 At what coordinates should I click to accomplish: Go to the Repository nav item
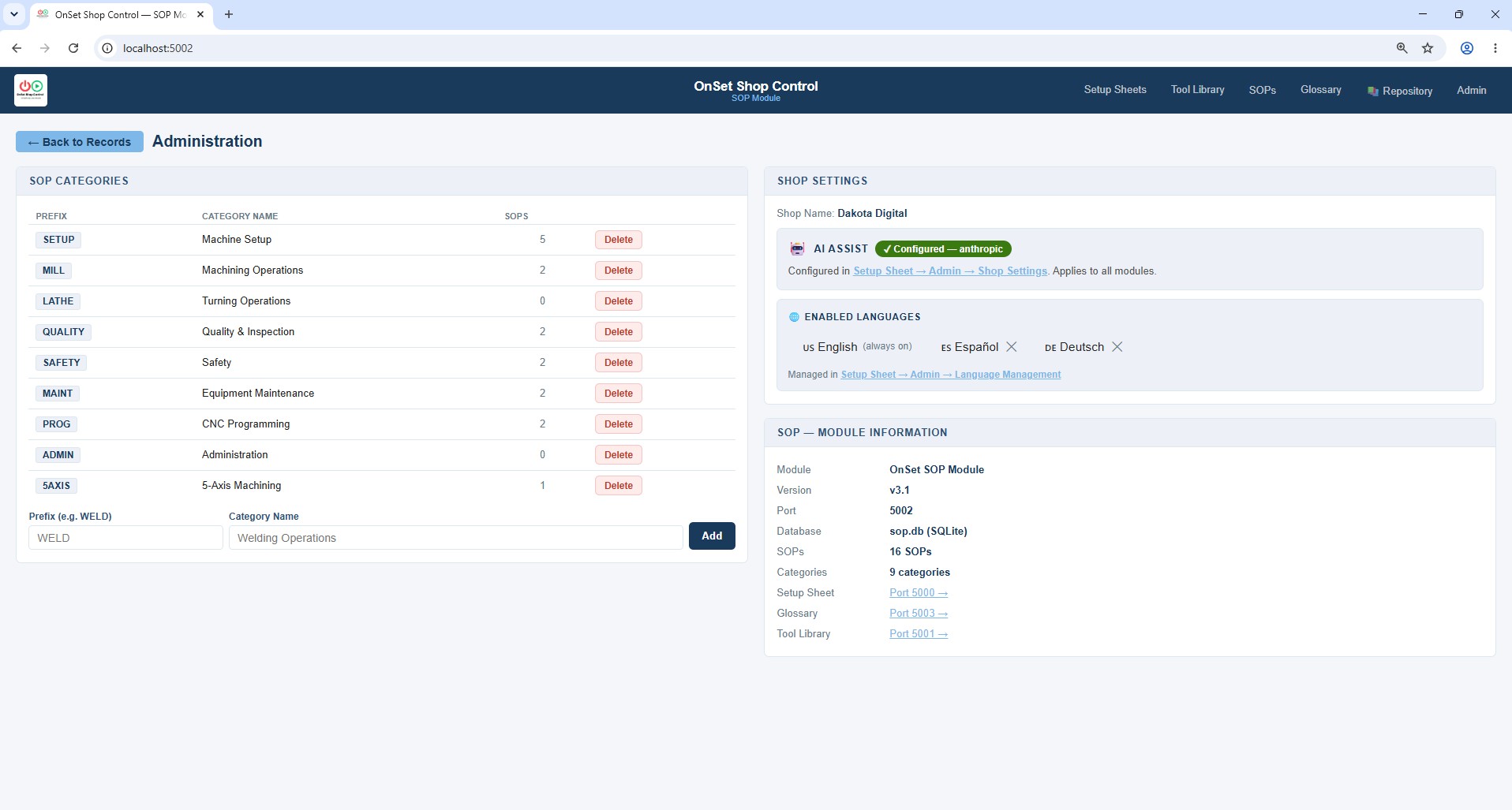pyautogui.click(x=1400, y=91)
